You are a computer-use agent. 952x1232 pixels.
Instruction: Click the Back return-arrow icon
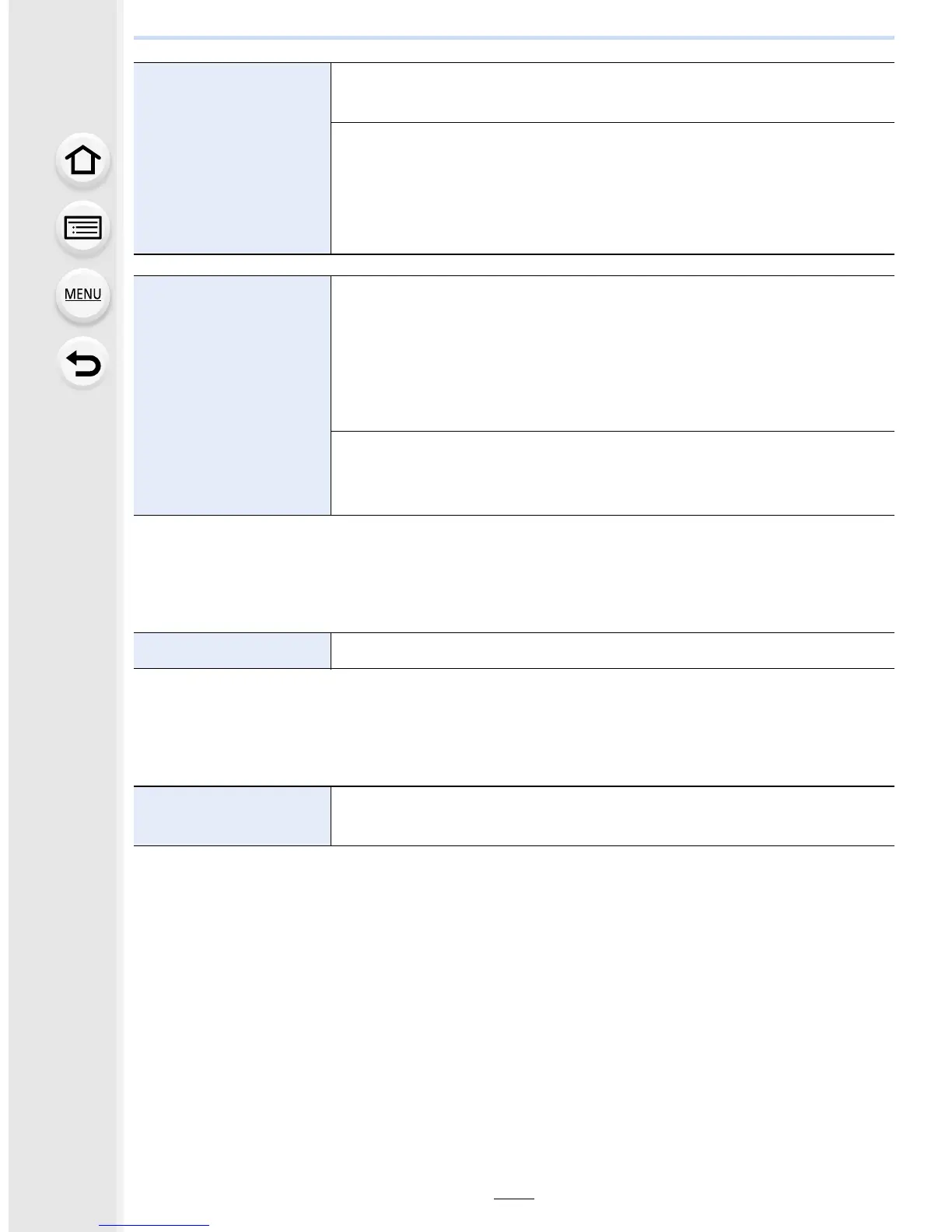pyautogui.click(x=83, y=364)
